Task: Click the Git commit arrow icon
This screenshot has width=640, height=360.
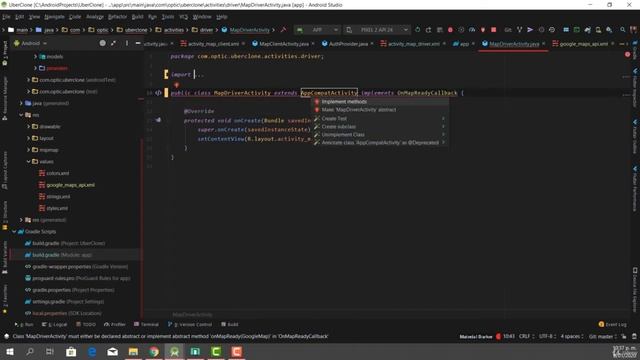Action: click(x=530, y=30)
